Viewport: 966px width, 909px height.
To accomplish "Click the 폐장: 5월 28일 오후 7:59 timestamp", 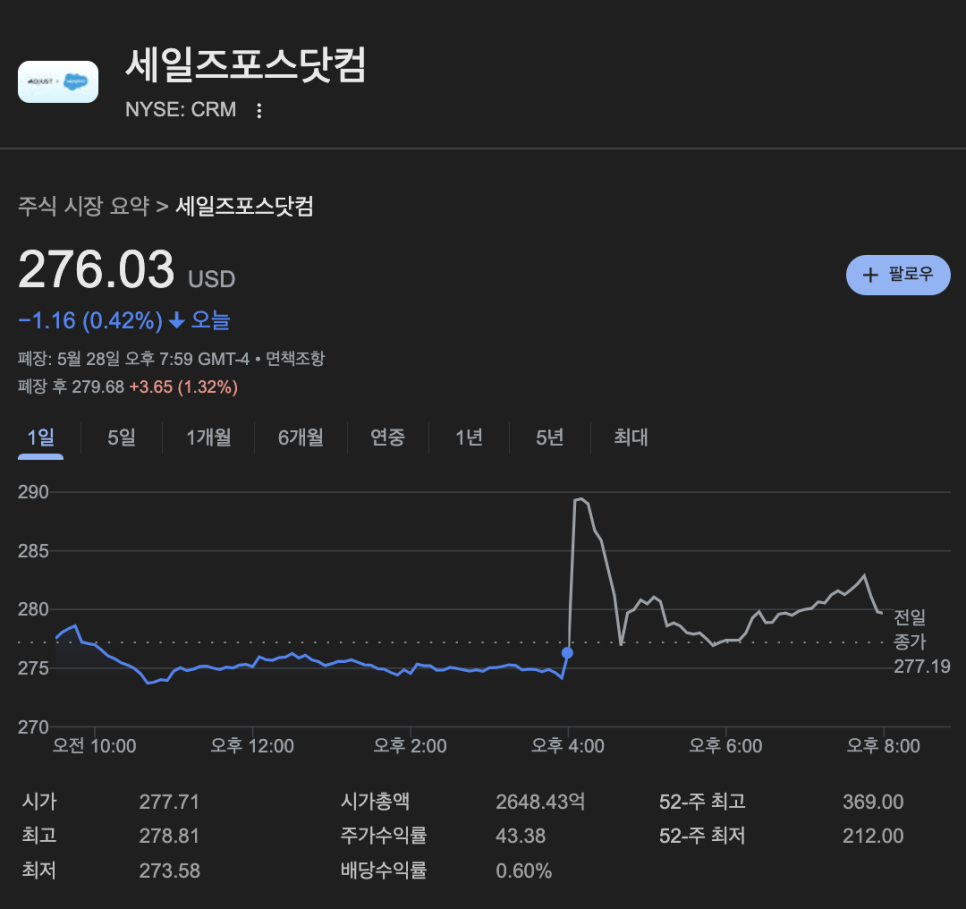I will click(x=134, y=359).
